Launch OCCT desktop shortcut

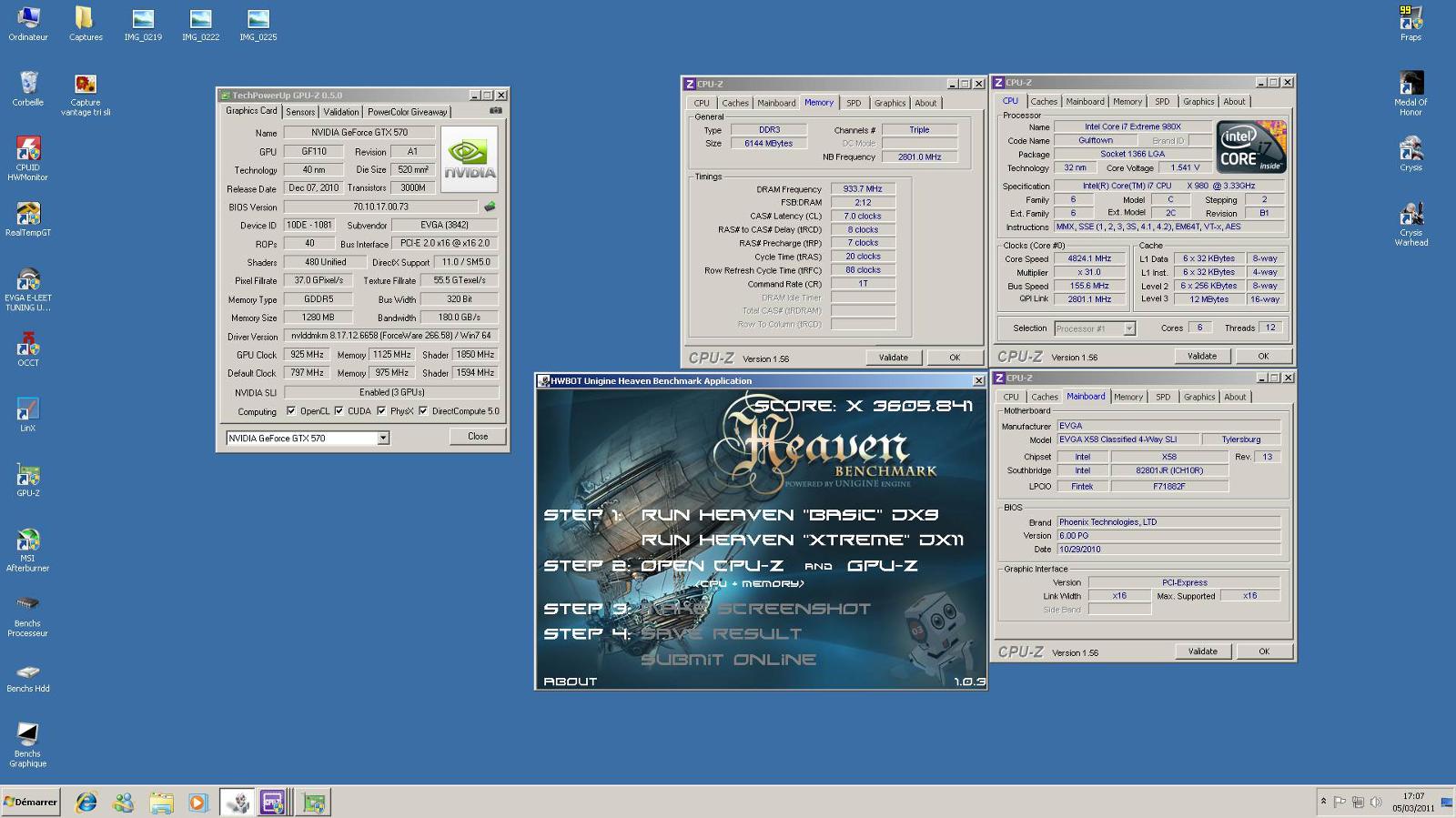[x=28, y=349]
